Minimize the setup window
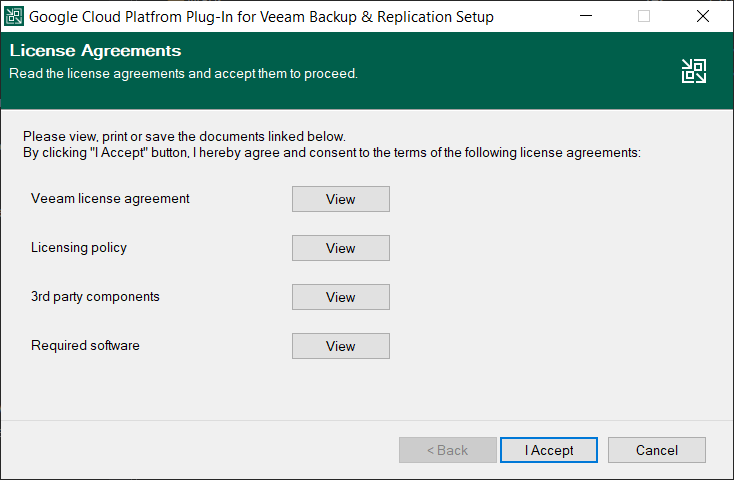734x480 pixels. point(585,17)
